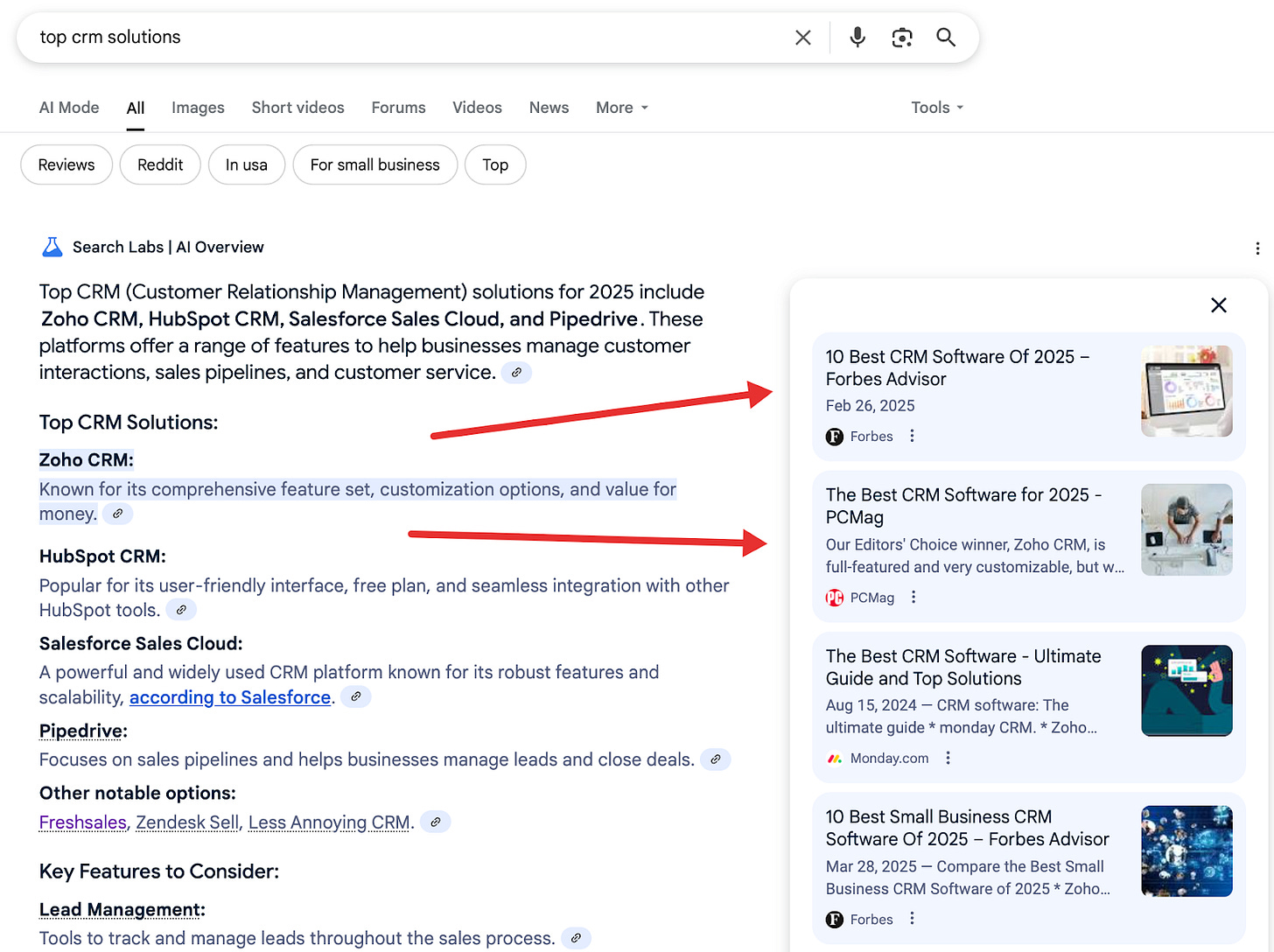Follow the 'according to Salesforce' link

230,697
